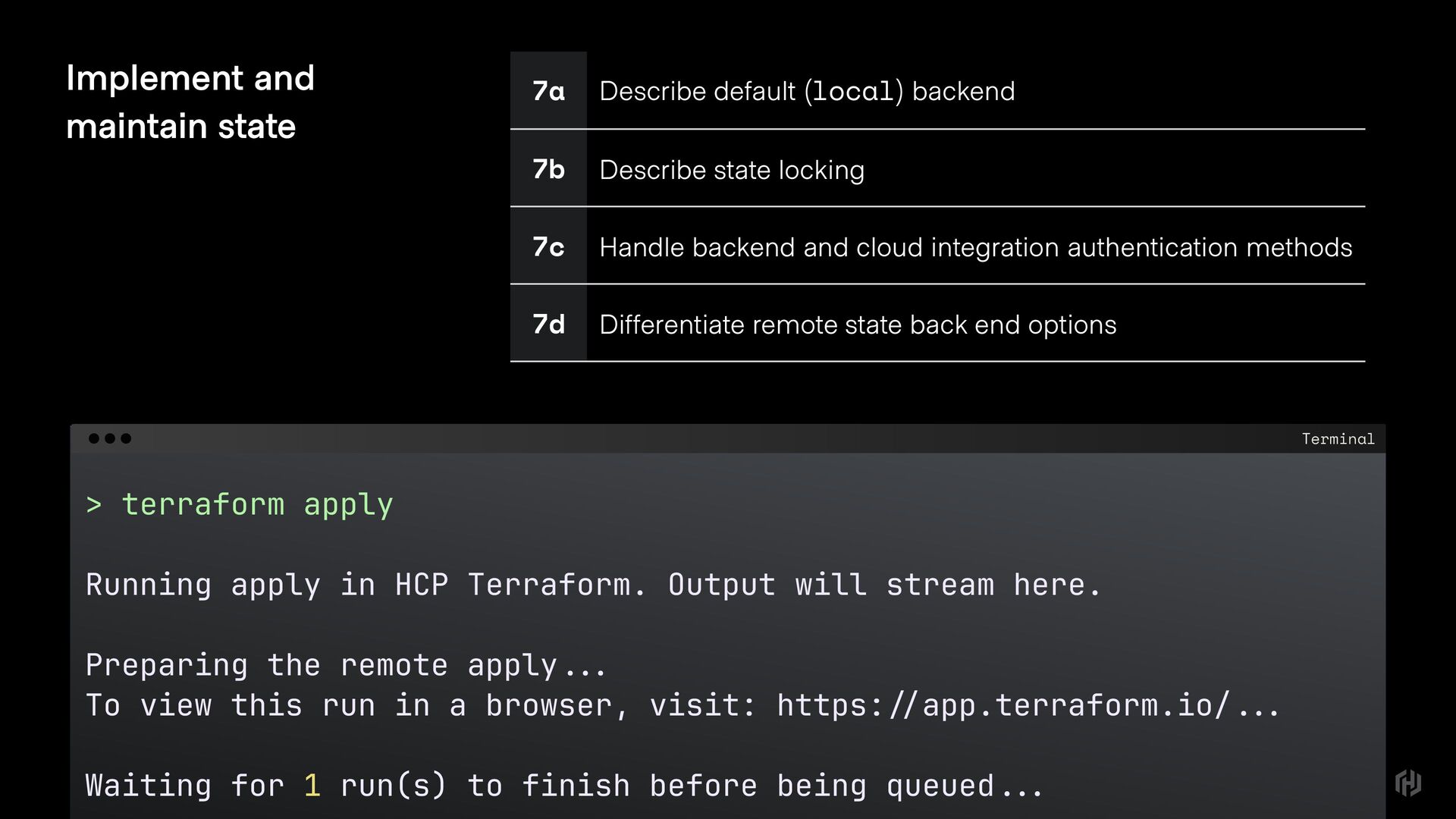Click 'Preparing the remote apply...' output line
Viewport: 1456px width, 819px height.
click(x=346, y=665)
